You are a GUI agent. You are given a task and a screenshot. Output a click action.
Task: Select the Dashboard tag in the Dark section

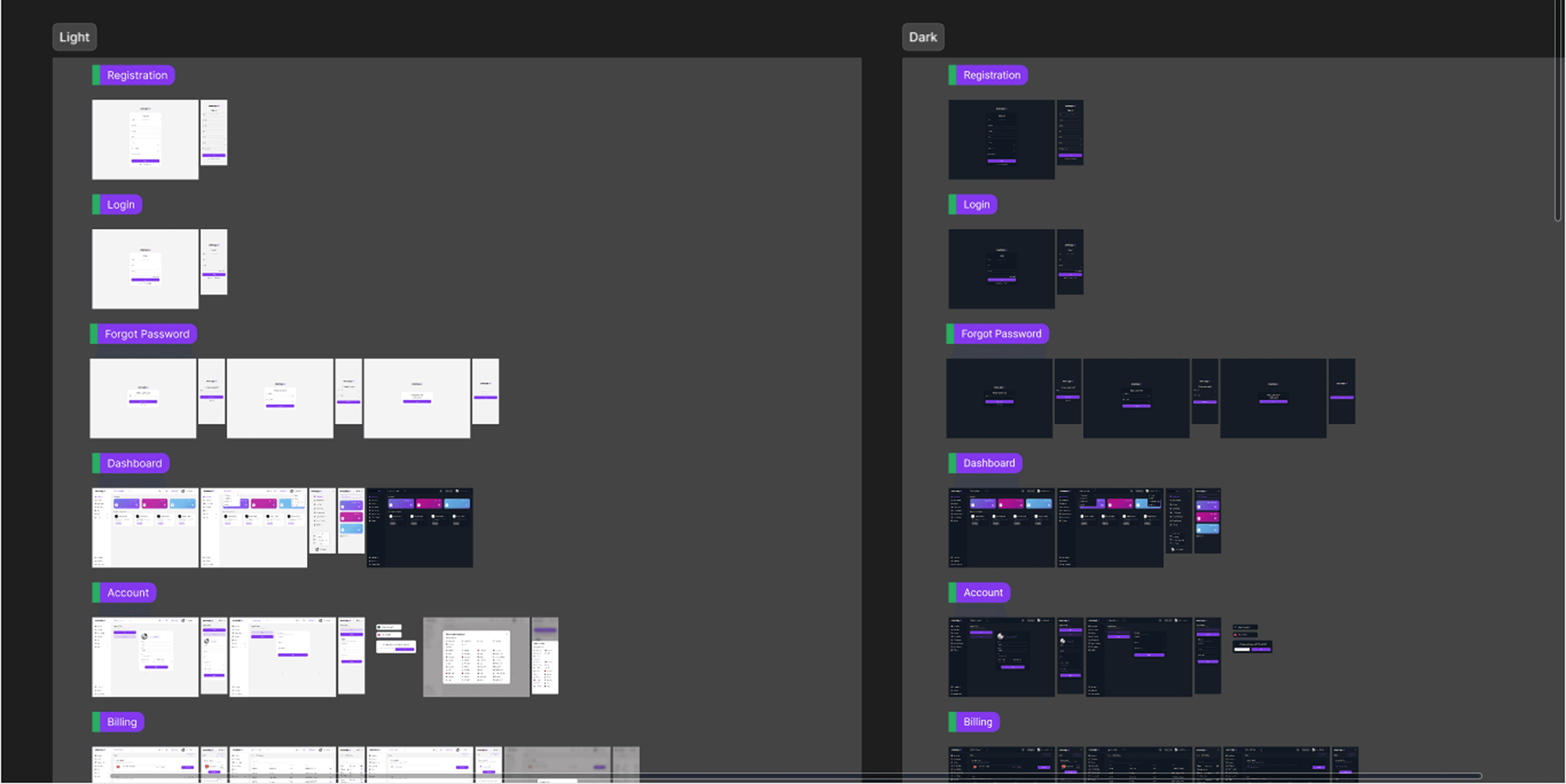(988, 463)
